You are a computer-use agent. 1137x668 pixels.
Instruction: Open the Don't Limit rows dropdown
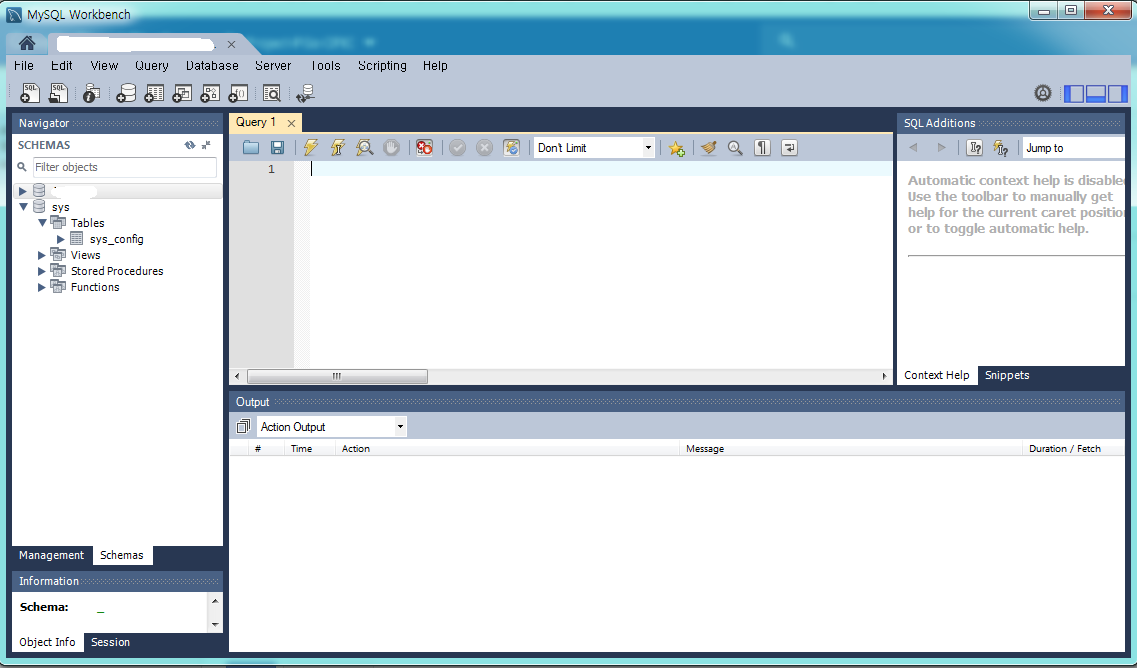pyautogui.click(x=594, y=148)
